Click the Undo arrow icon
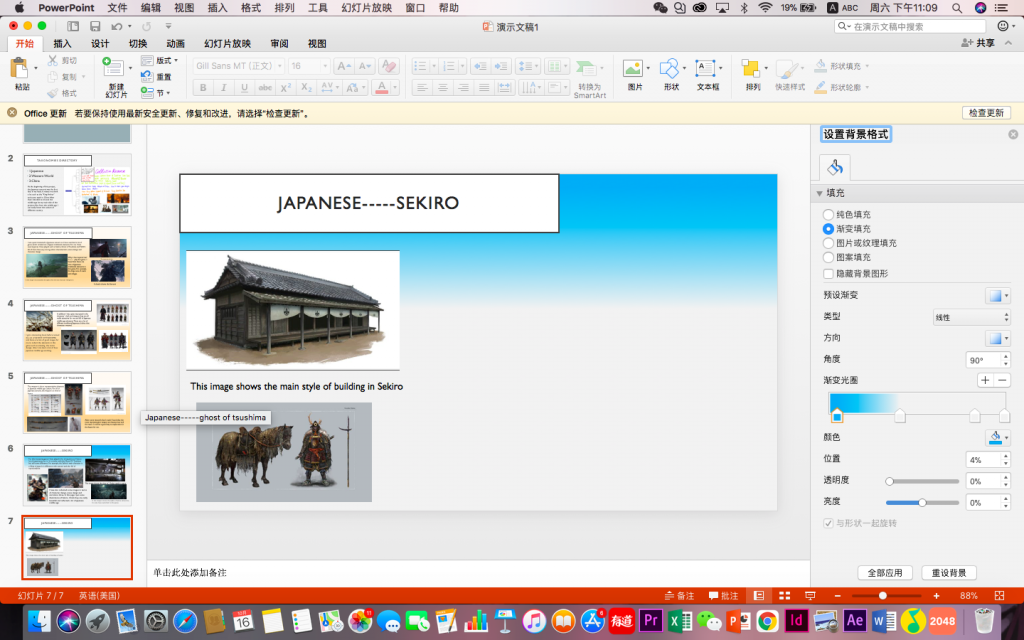Viewport: 1024px width, 640px height. click(x=117, y=26)
